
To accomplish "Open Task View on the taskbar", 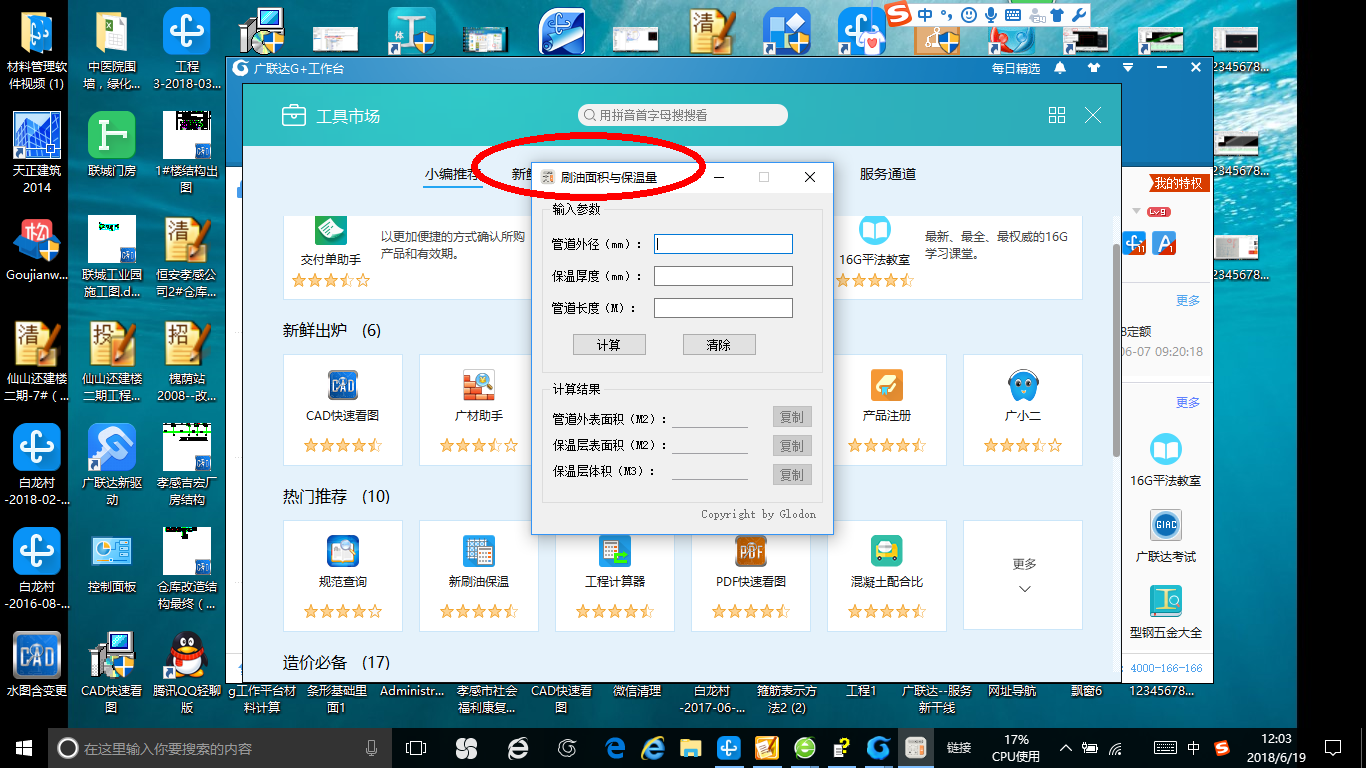I will pyautogui.click(x=416, y=748).
